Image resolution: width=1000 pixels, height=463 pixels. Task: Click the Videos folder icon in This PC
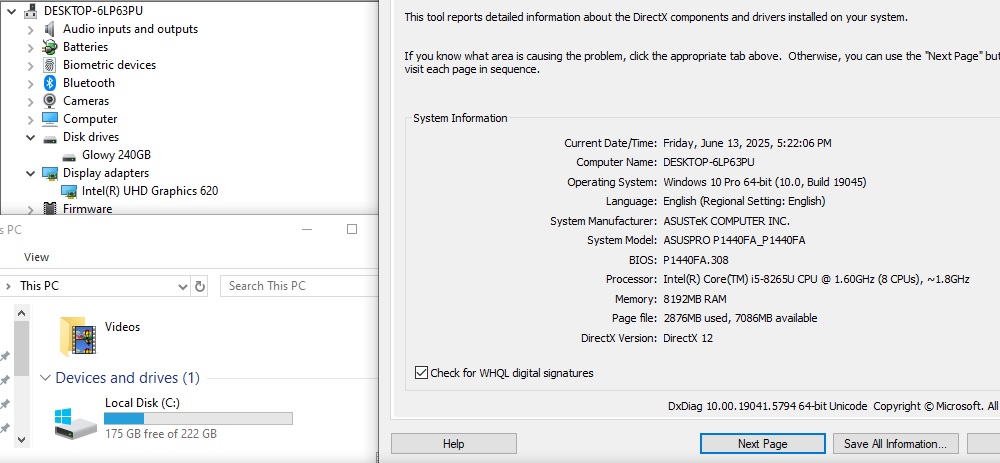[x=77, y=335]
